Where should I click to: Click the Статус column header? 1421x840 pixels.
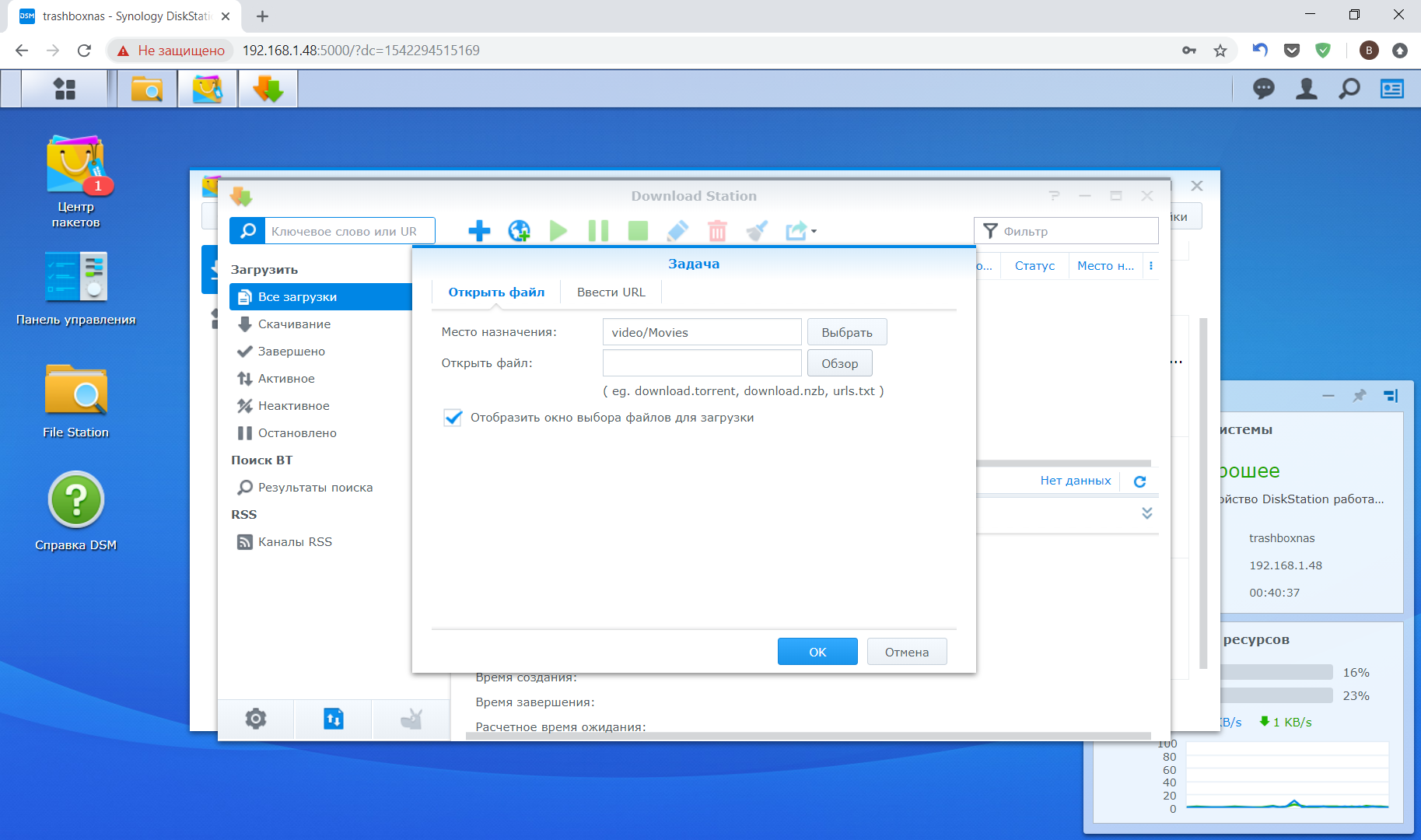[x=1034, y=266]
